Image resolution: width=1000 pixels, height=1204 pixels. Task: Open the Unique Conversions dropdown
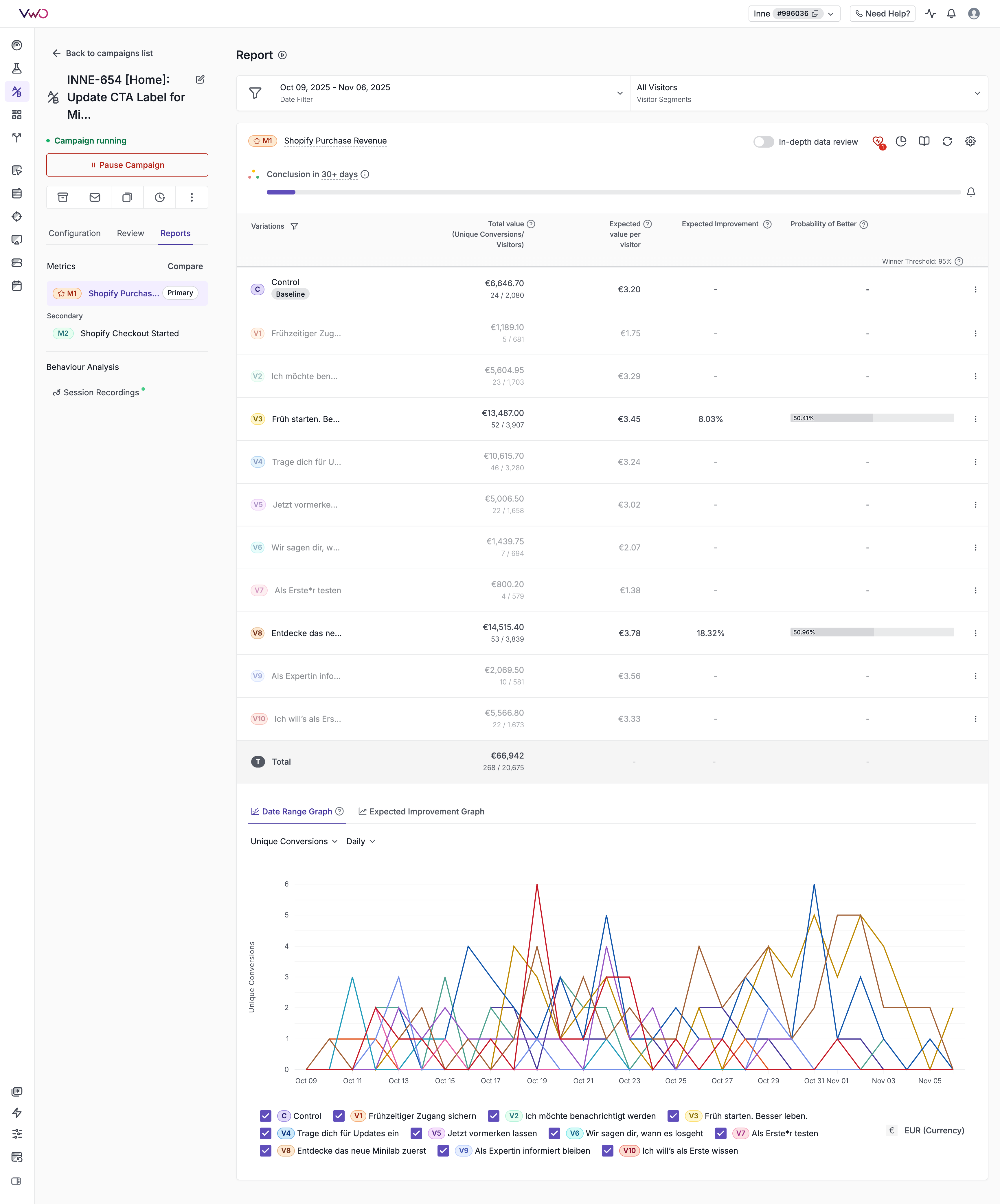click(293, 841)
